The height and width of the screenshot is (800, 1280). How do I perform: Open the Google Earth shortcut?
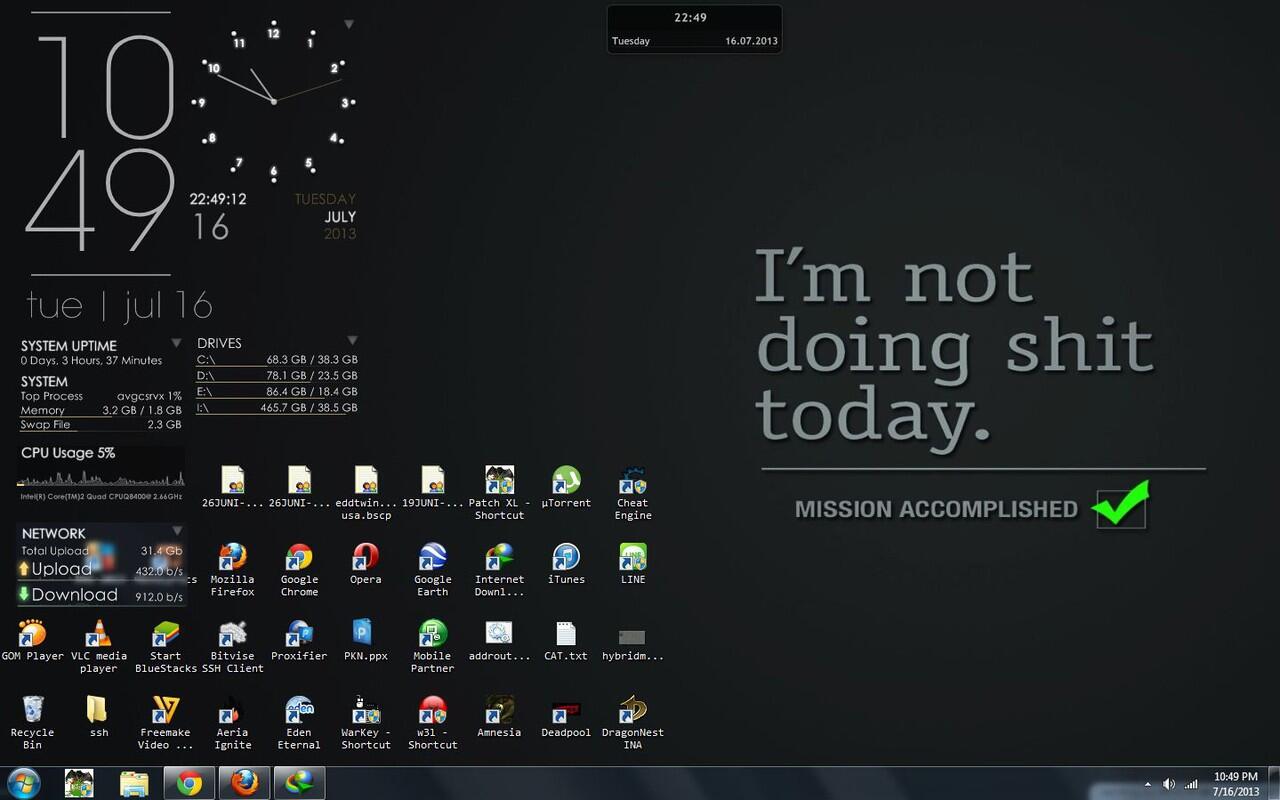tap(433, 570)
